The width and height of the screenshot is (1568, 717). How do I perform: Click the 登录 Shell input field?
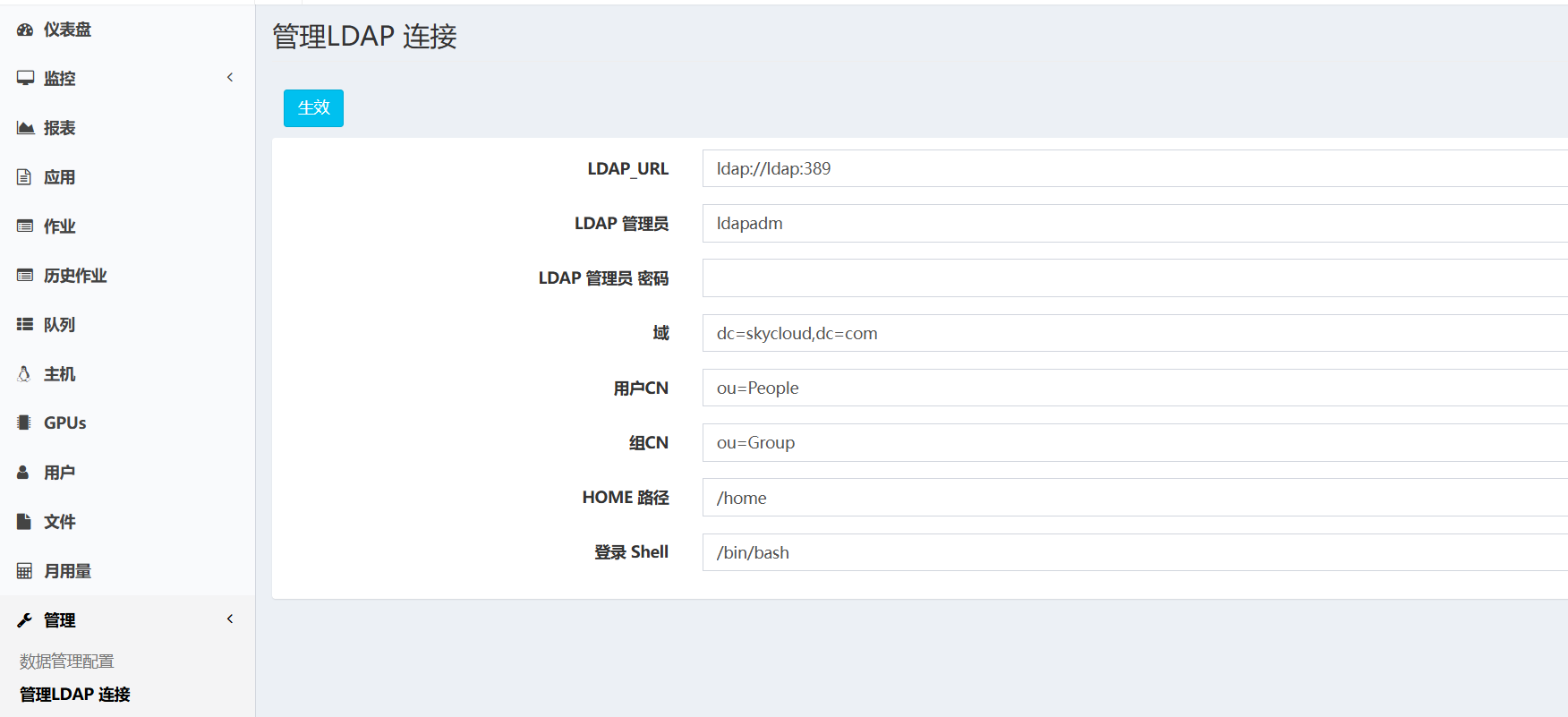1133,552
